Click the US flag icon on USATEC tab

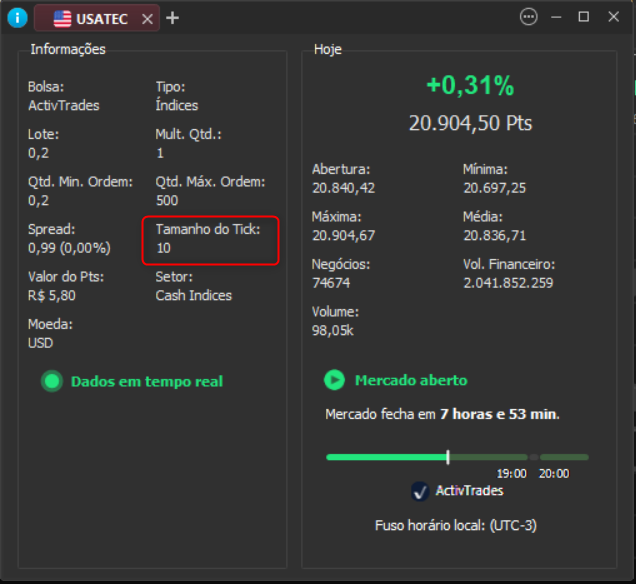[62, 18]
